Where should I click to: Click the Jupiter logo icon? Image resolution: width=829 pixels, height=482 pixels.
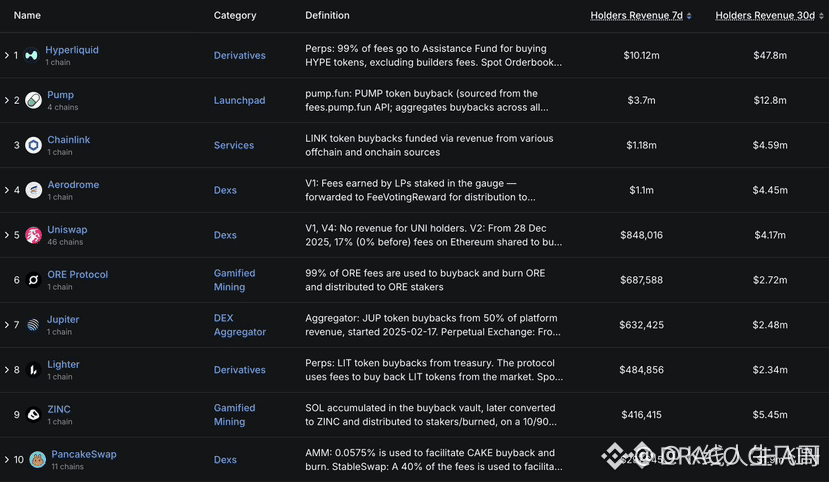click(33, 325)
